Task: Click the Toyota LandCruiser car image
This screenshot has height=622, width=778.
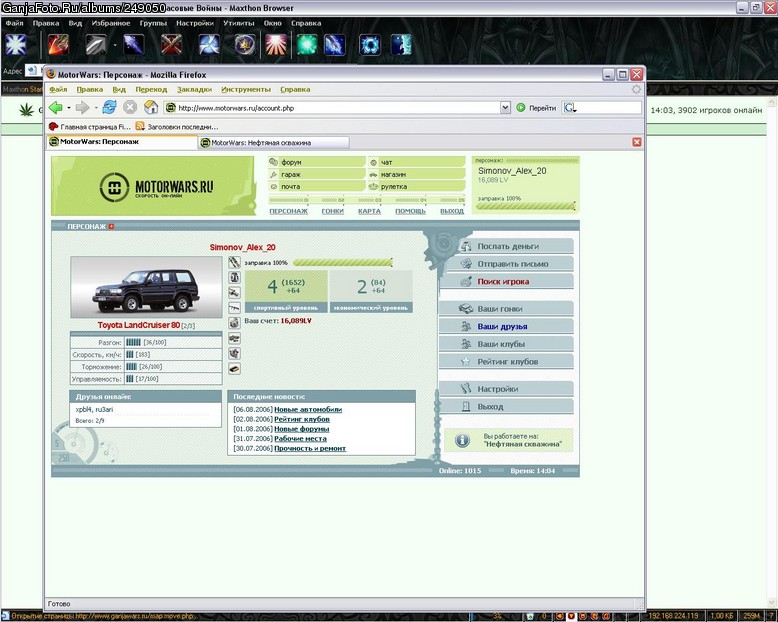Action: coord(146,287)
